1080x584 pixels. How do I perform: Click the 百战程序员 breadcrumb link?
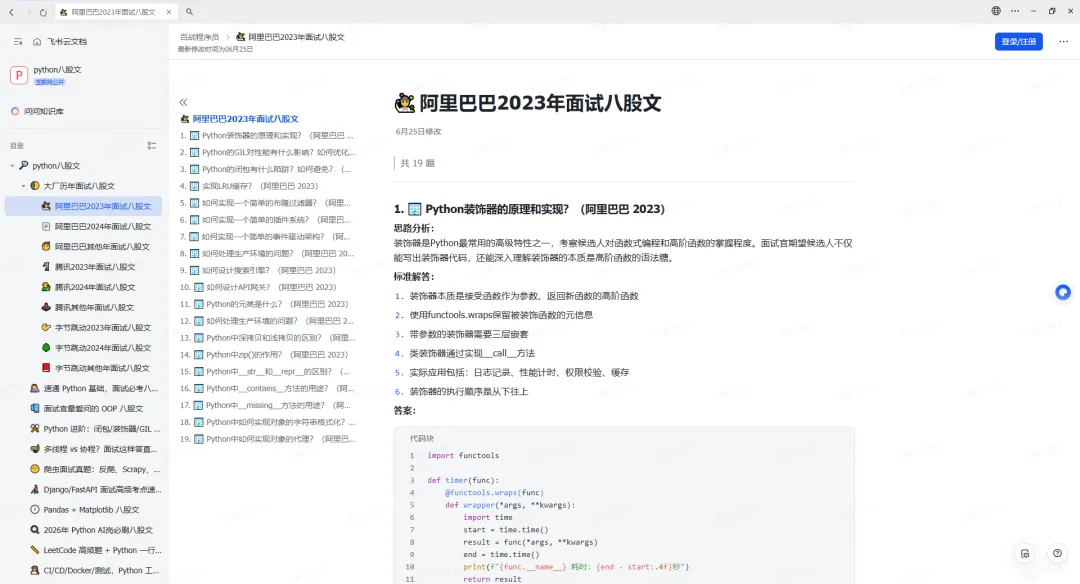[199, 37]
